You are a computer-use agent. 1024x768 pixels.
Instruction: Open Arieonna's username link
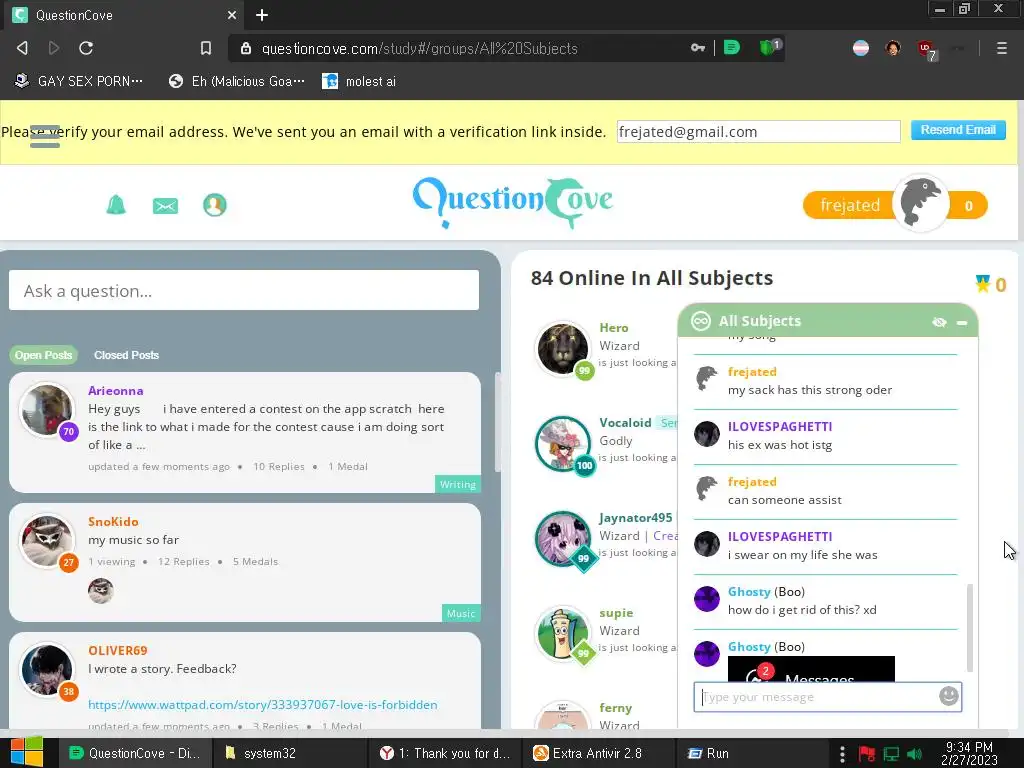(116, 391)
